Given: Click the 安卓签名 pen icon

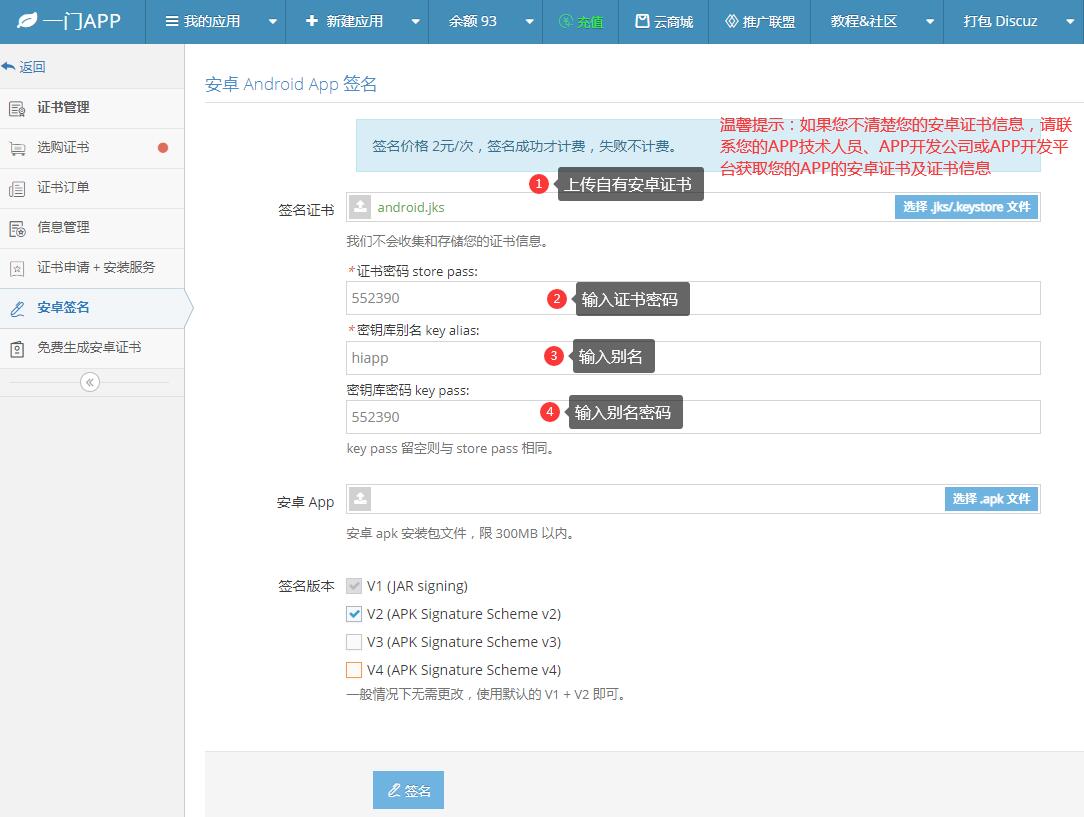Looking at the screenshot, I should [x=17, y=308].
